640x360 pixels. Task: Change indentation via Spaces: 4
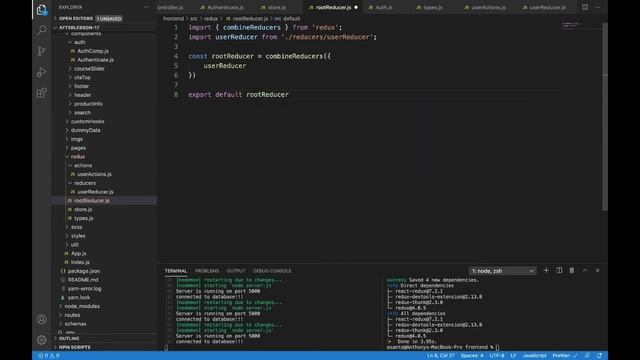(x=472, y=356)
